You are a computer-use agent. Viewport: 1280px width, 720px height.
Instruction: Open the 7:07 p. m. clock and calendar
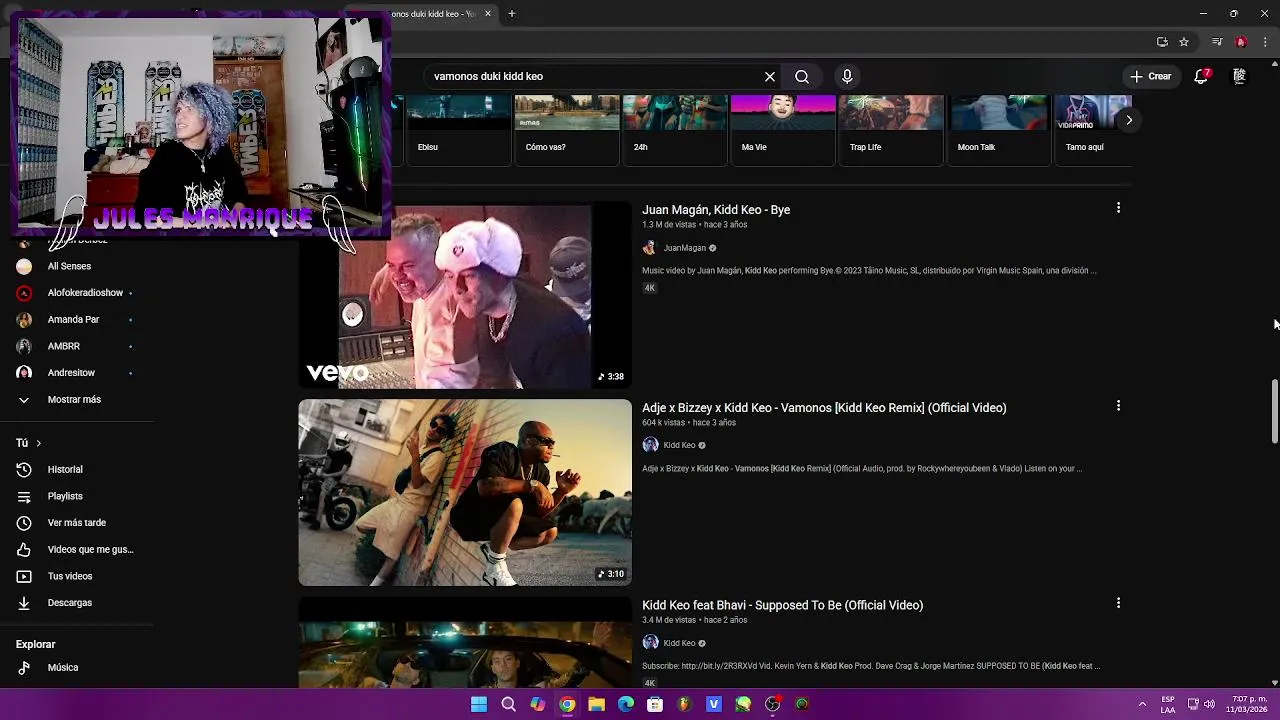(1249, 704)
